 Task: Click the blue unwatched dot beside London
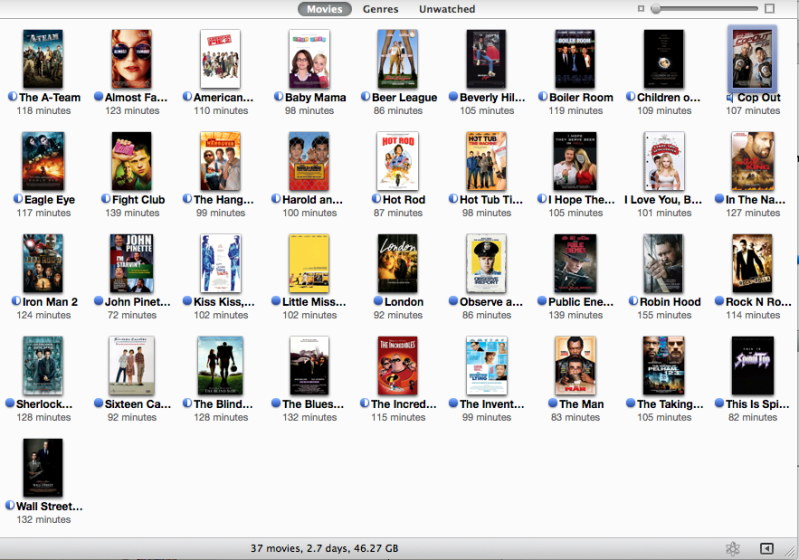(x=378, y=301)
